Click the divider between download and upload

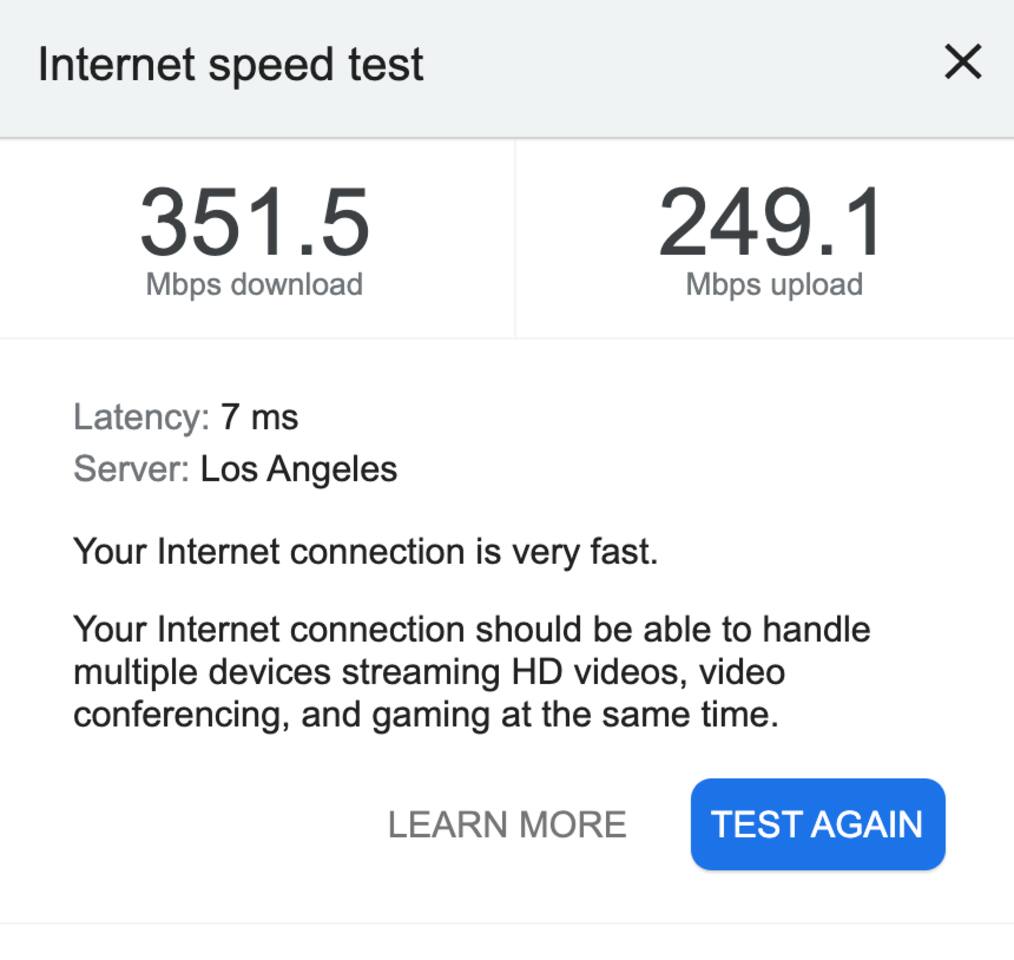pos(515,238)
